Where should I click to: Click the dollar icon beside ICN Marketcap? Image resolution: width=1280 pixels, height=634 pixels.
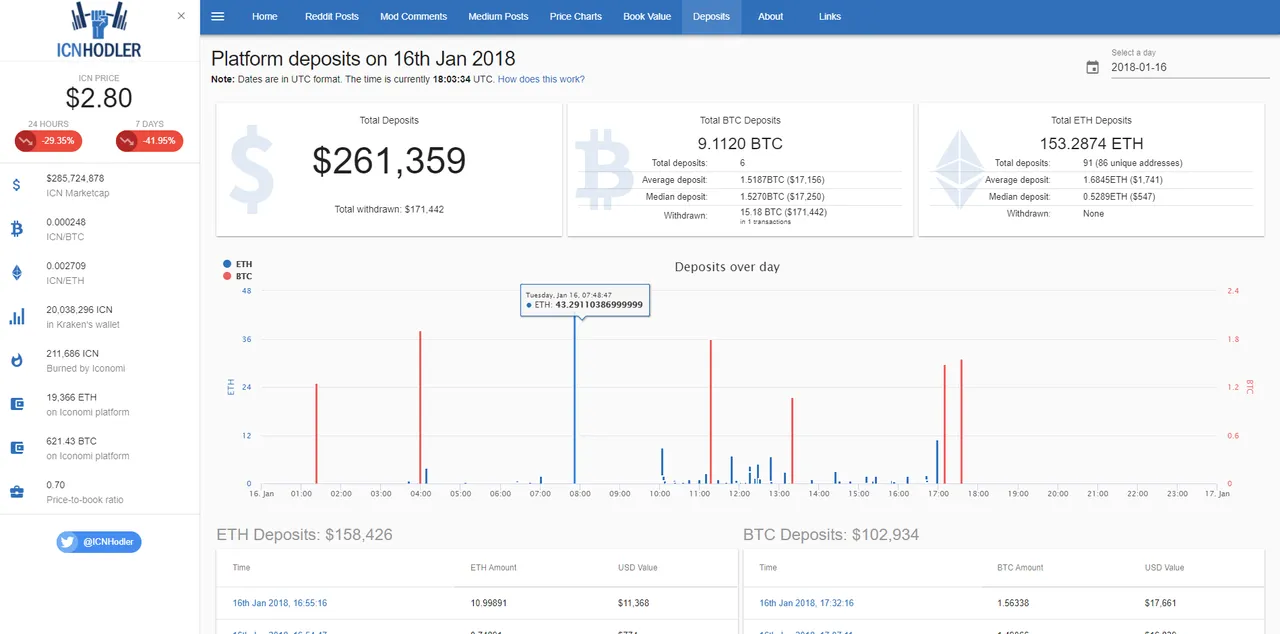(17, 185)
